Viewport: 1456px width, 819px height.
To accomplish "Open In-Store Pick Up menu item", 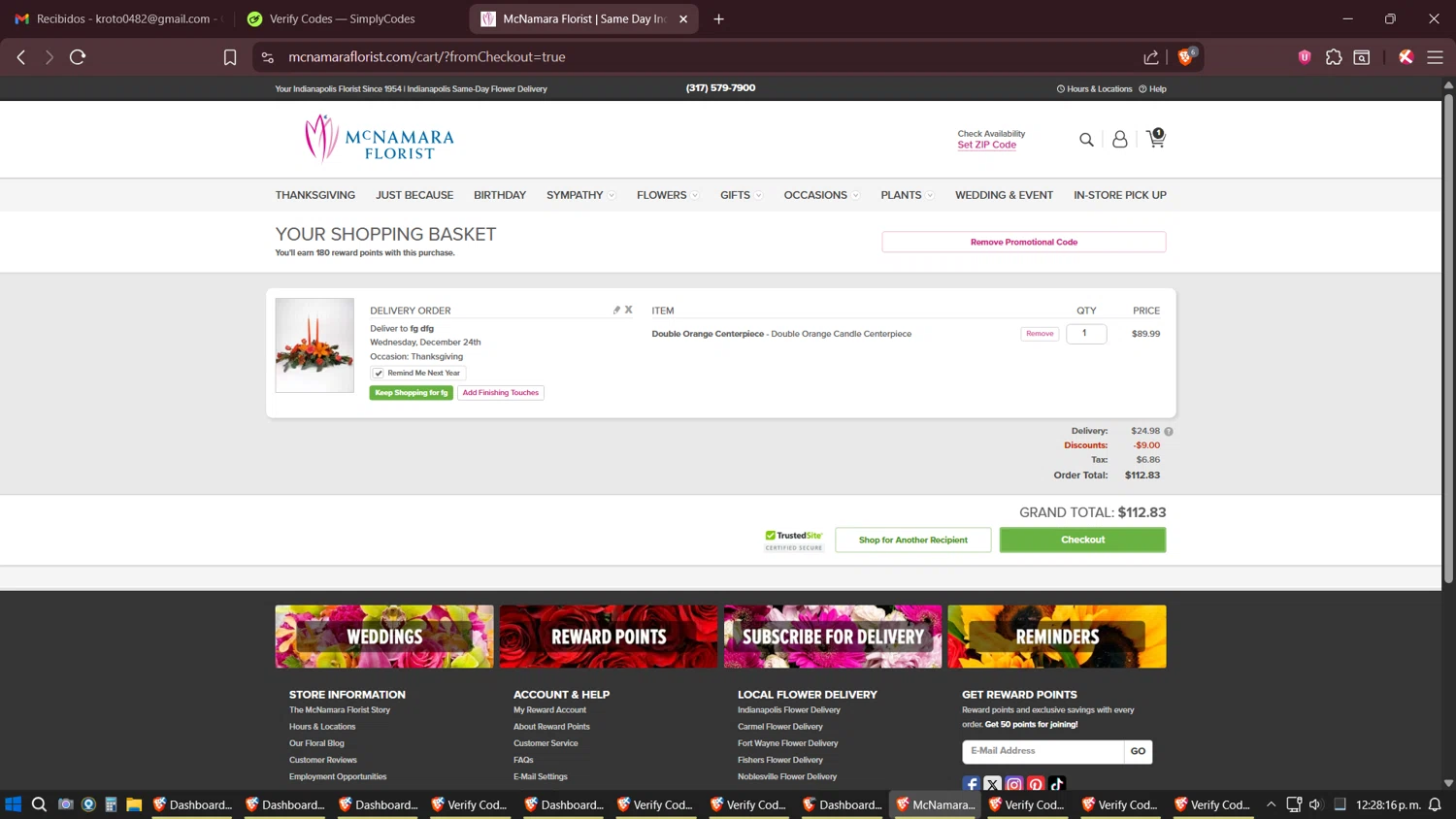I will tap(1120, 195).
